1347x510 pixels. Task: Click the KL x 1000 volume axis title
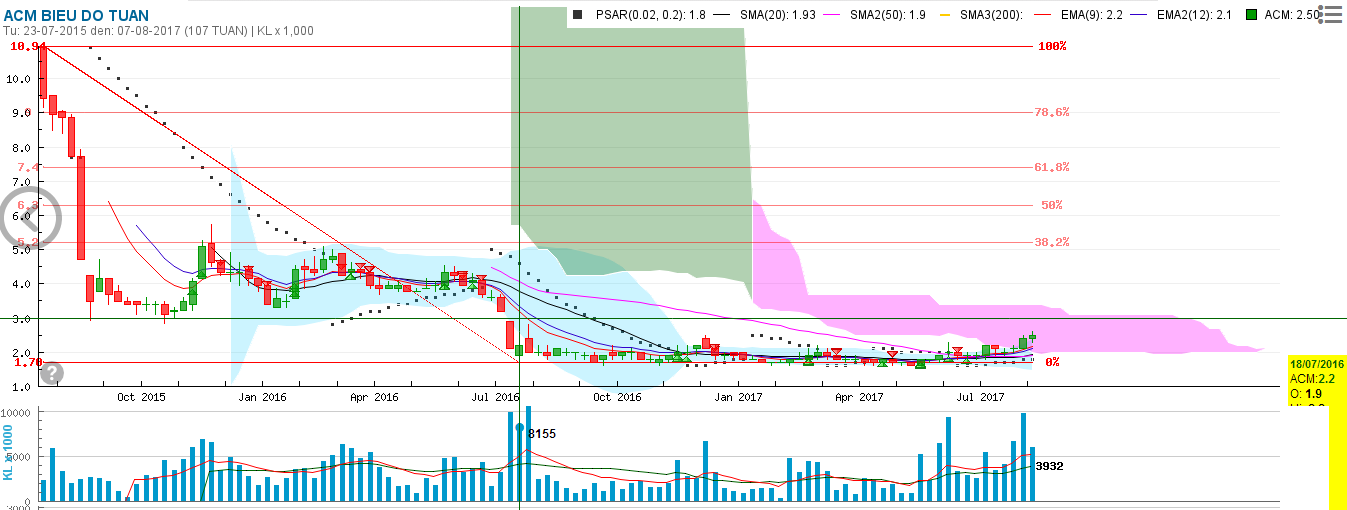(9, 451)
